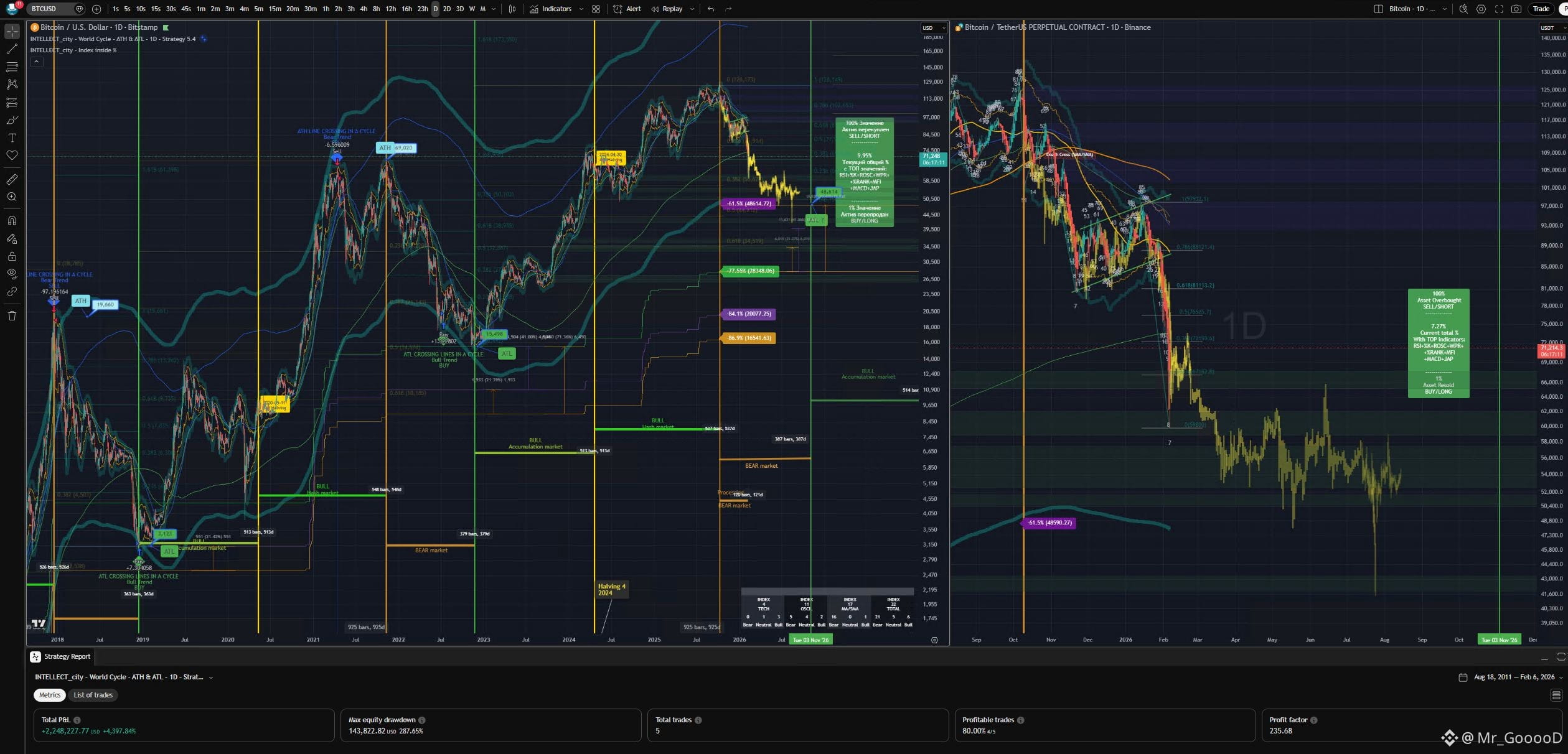The image size is (1568, 754).
Task: Enter fullscreen mode
Action: [x=1499, y=9]
